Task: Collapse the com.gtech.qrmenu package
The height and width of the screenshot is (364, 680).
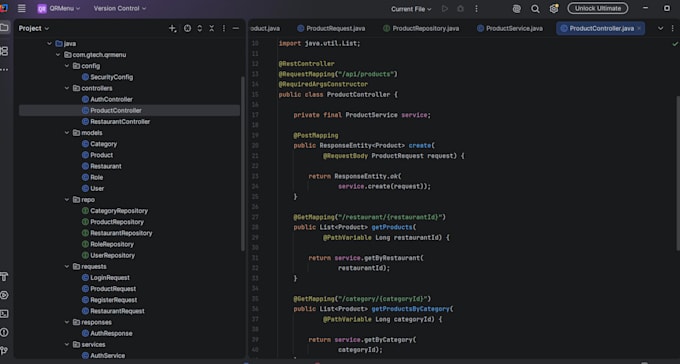Action: click(58, 55)
